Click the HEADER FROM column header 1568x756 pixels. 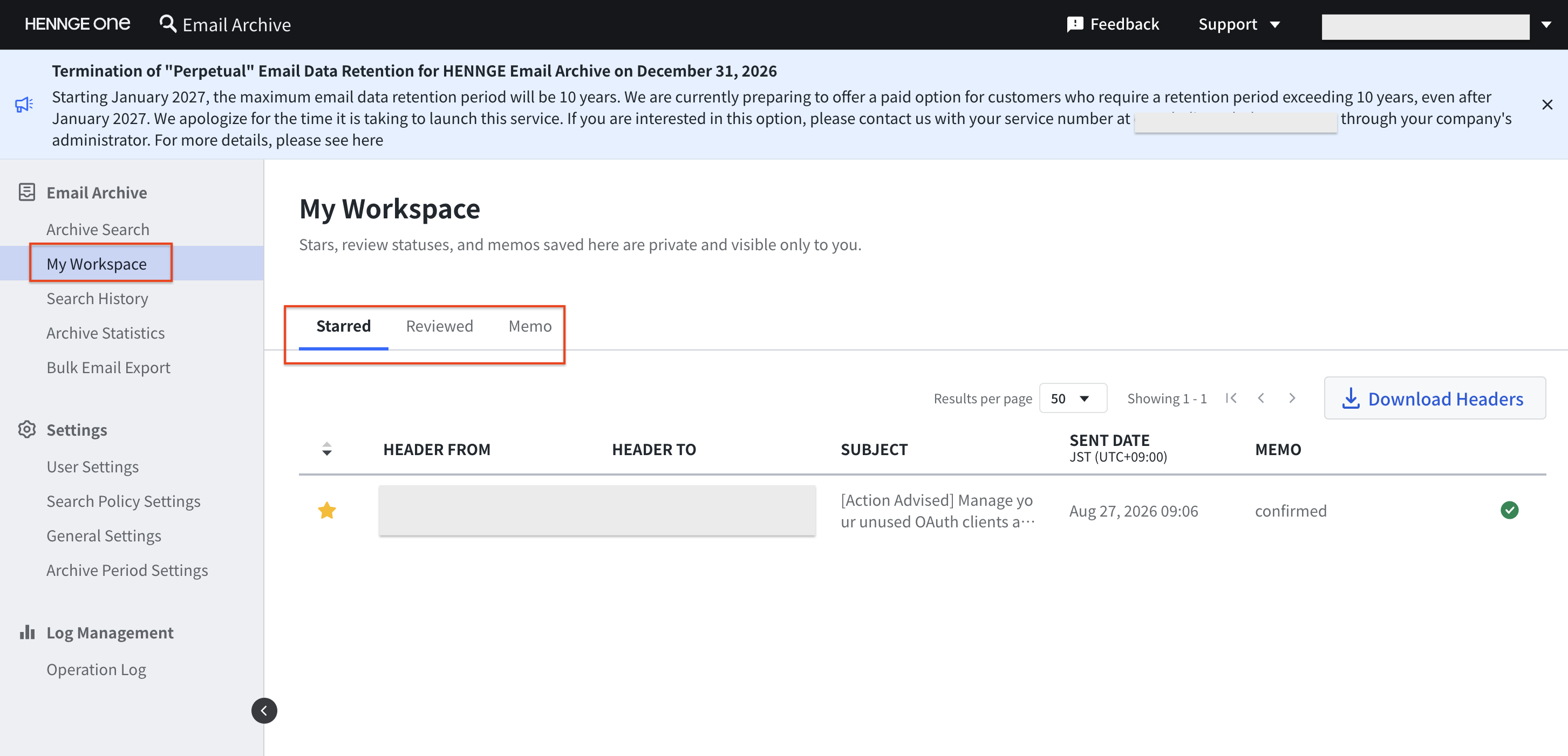coord(437,450)
